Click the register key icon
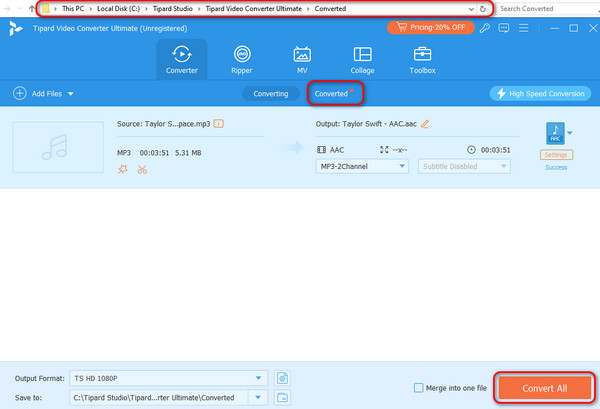 pos(485,28)
